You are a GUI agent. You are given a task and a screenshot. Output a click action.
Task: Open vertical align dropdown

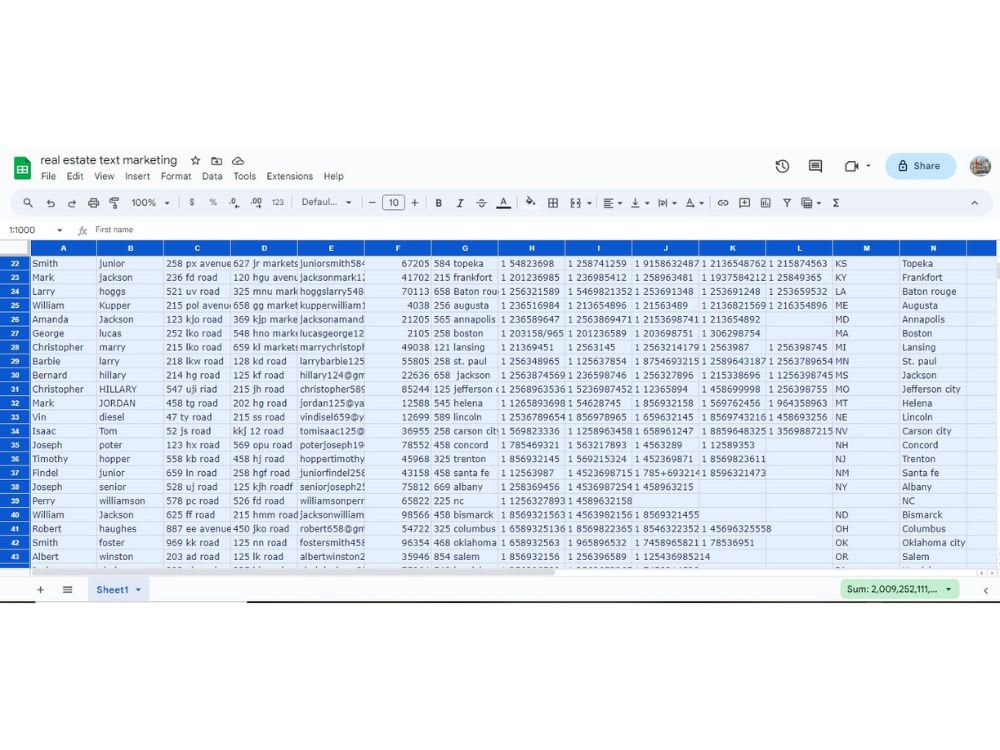(x=640, y=203)
